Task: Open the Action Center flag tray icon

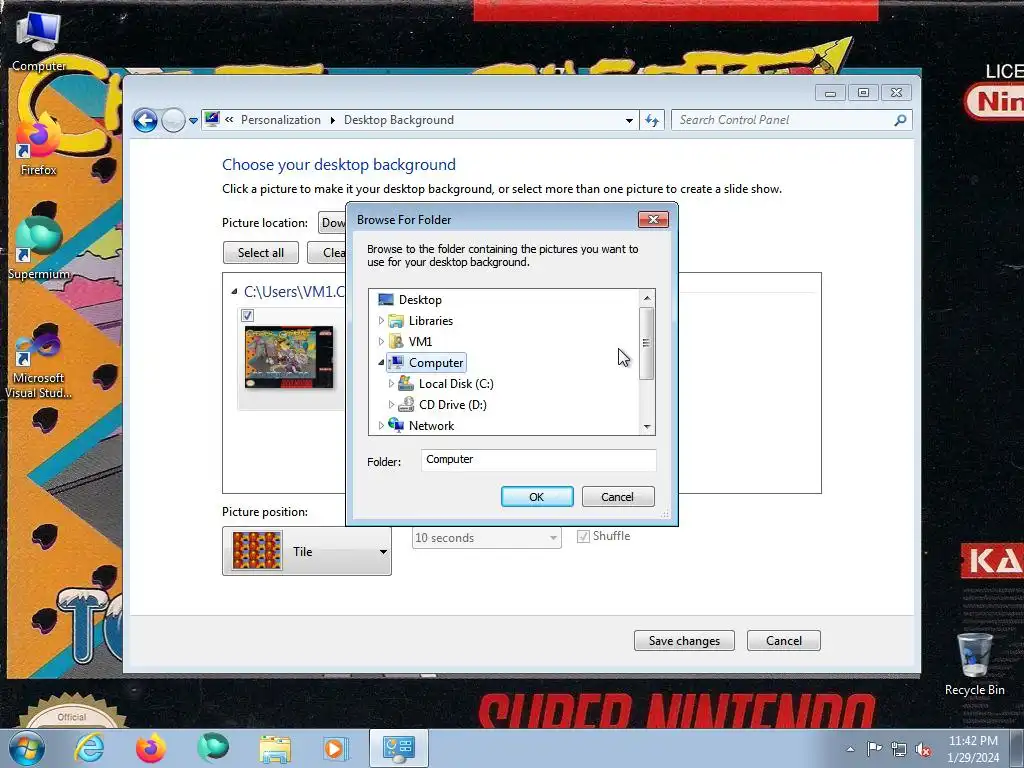Action: click(874, 749)
